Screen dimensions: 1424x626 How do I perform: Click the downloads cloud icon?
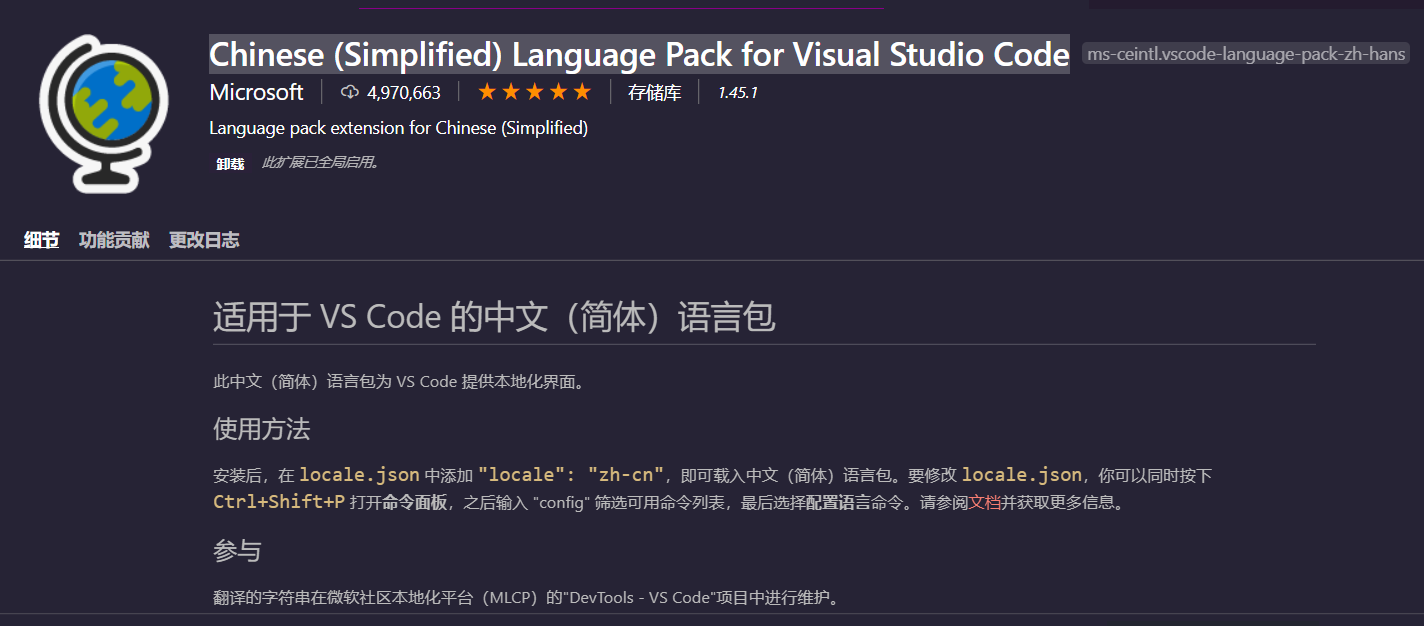(x=348, y=92)
